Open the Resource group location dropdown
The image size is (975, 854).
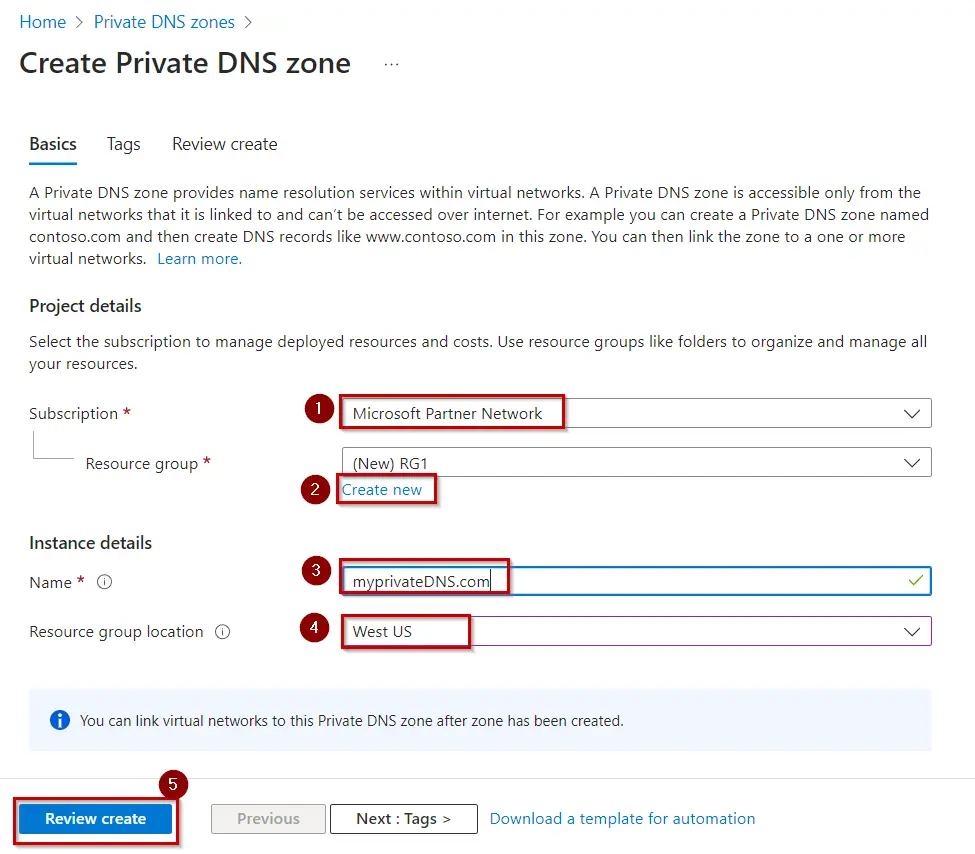[x=910, y=631]
